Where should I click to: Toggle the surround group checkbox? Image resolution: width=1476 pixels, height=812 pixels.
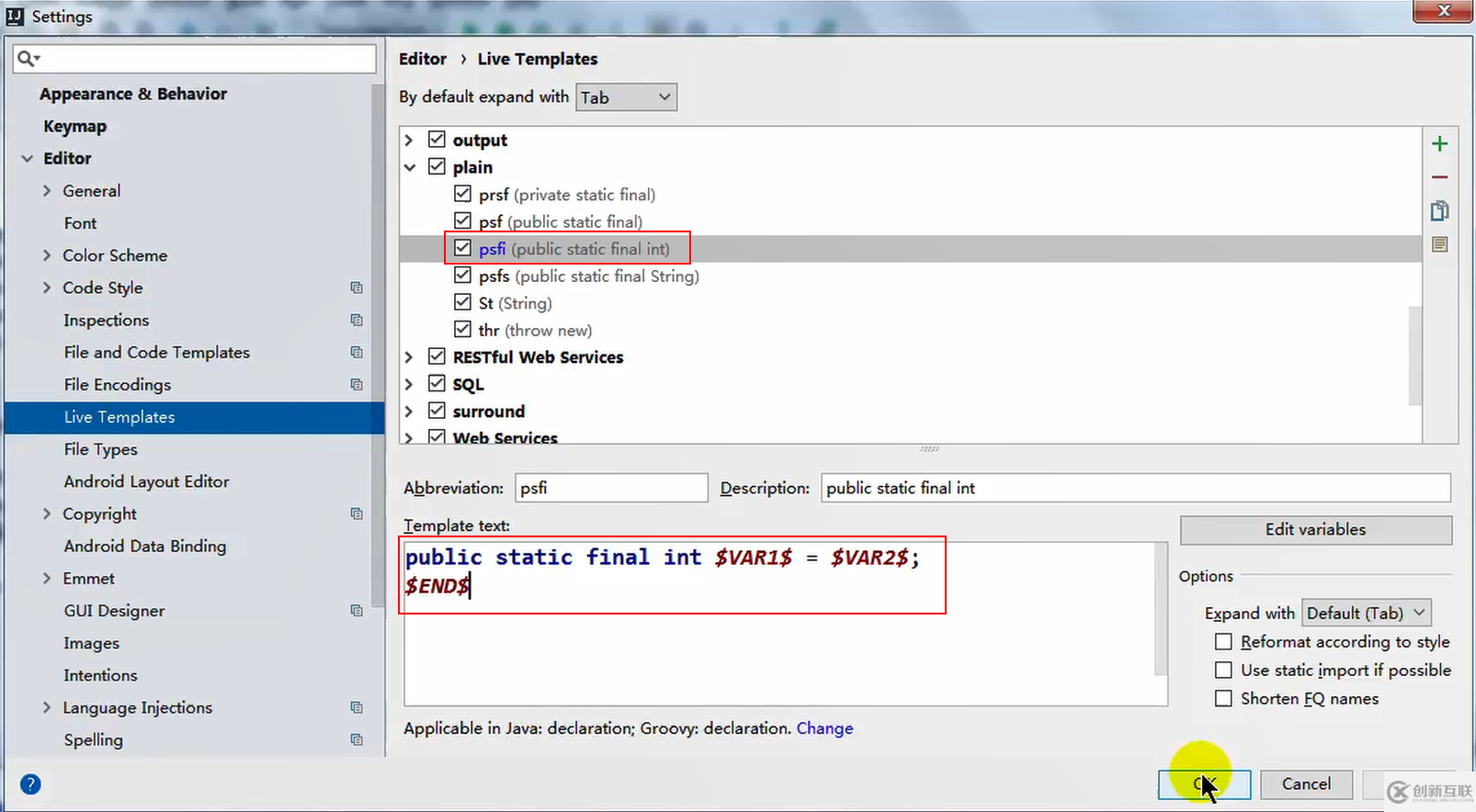coord(437,411)
